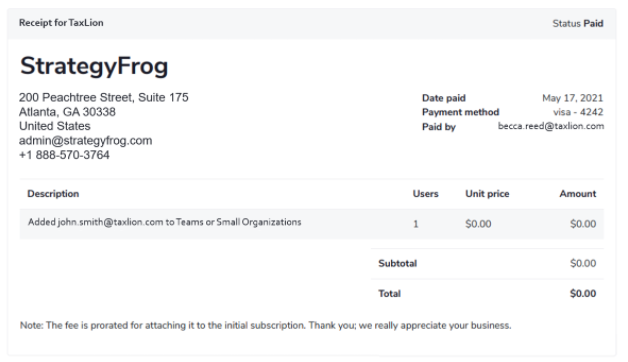Select the Amount column header
Viewport: 628px width, 362px height.
coord(578,194)
